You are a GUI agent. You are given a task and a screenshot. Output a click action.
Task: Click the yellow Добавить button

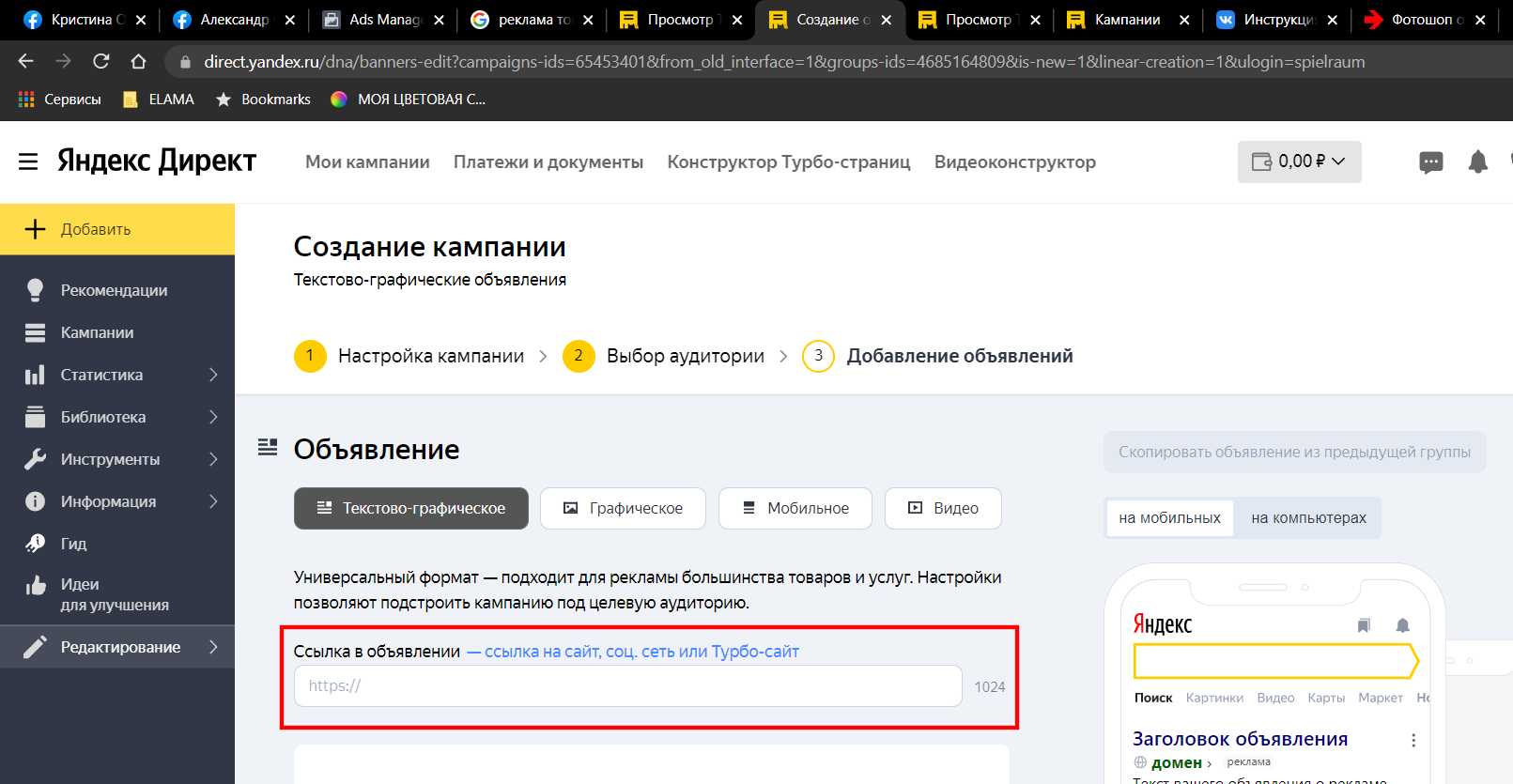pos(117,229)
